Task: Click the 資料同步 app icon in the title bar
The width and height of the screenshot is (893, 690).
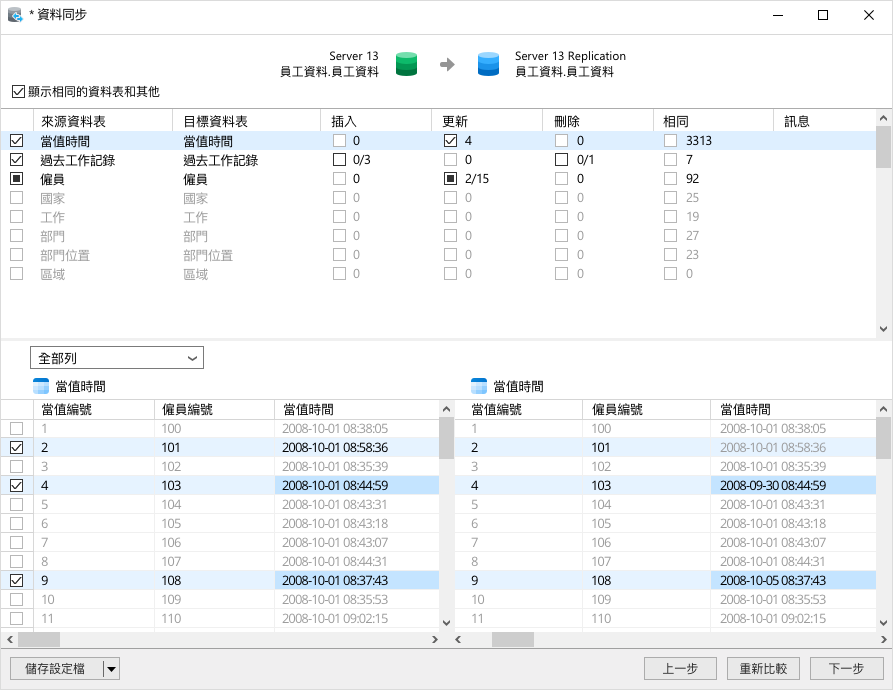Action: point(15,15)
